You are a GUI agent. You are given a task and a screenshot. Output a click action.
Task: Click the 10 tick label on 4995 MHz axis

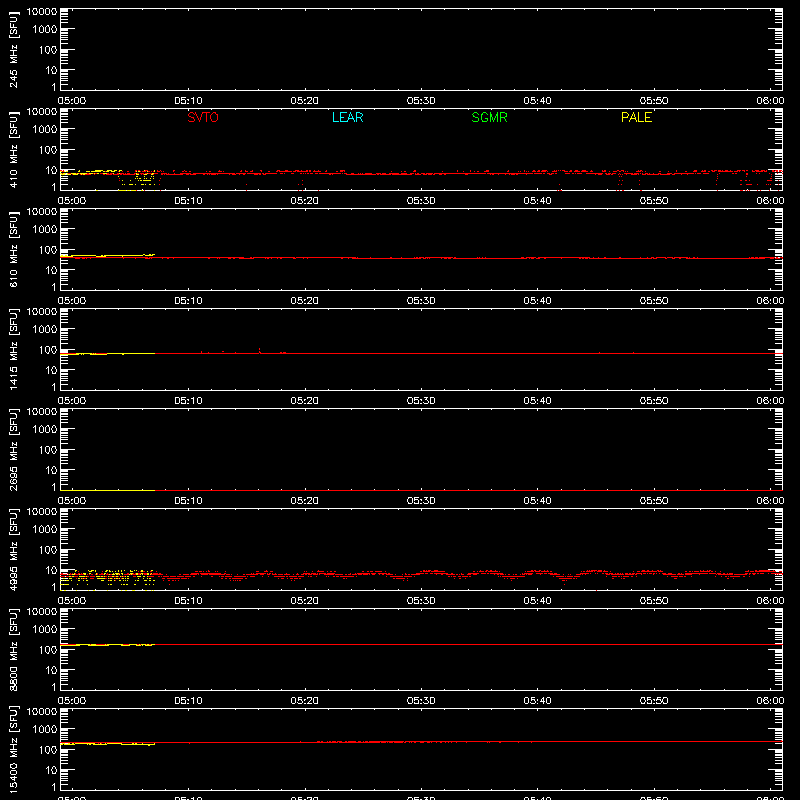(x=51, y=570)
